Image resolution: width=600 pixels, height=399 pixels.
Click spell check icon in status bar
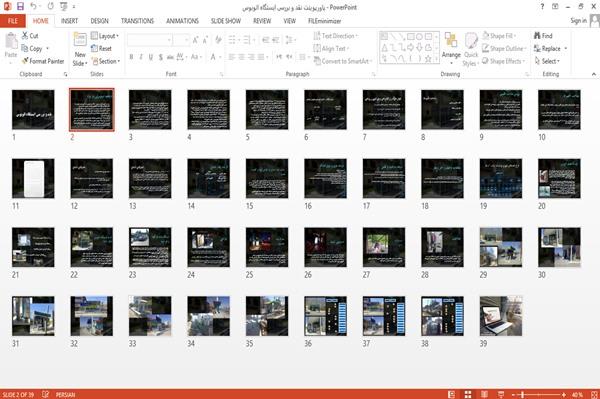[x=46, y=394]
